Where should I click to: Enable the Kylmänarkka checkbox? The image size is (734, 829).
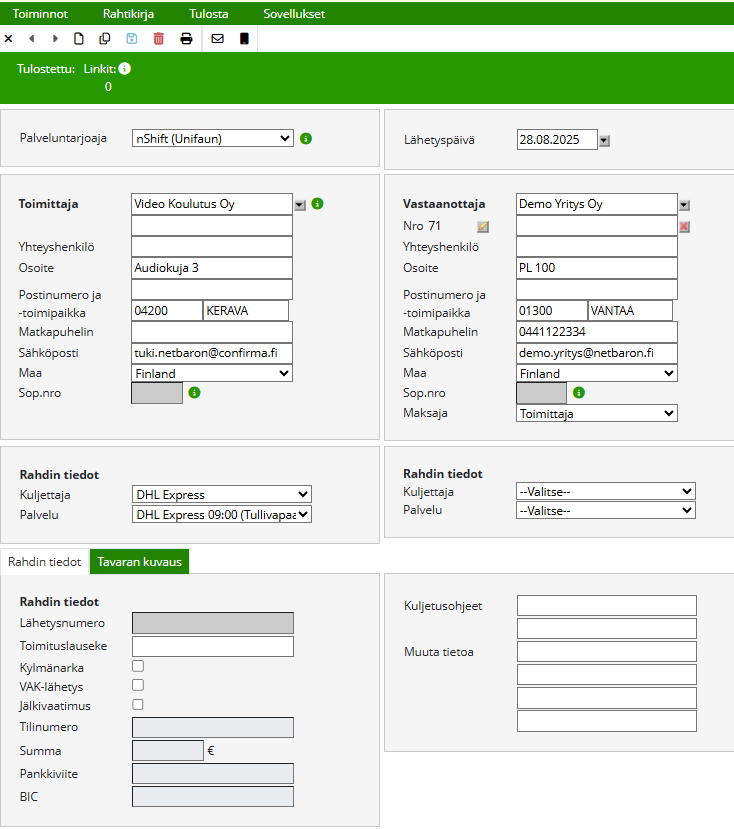(138, 665)
